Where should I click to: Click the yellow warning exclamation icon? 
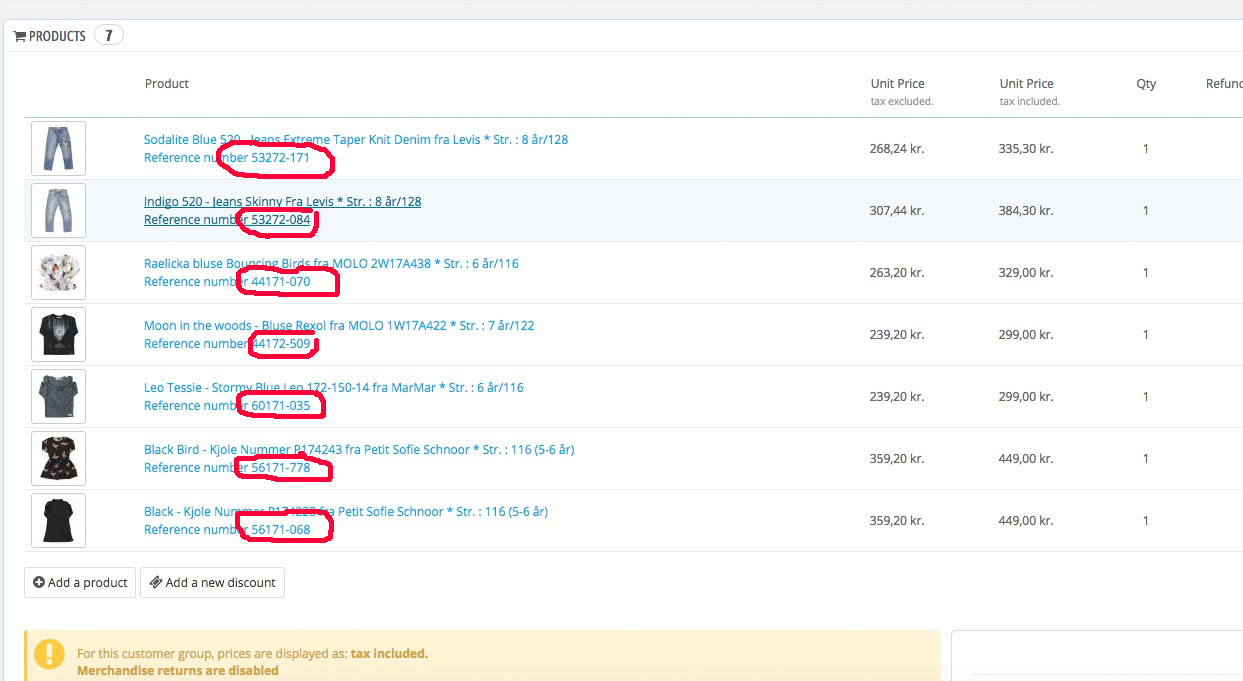(49, 655)
